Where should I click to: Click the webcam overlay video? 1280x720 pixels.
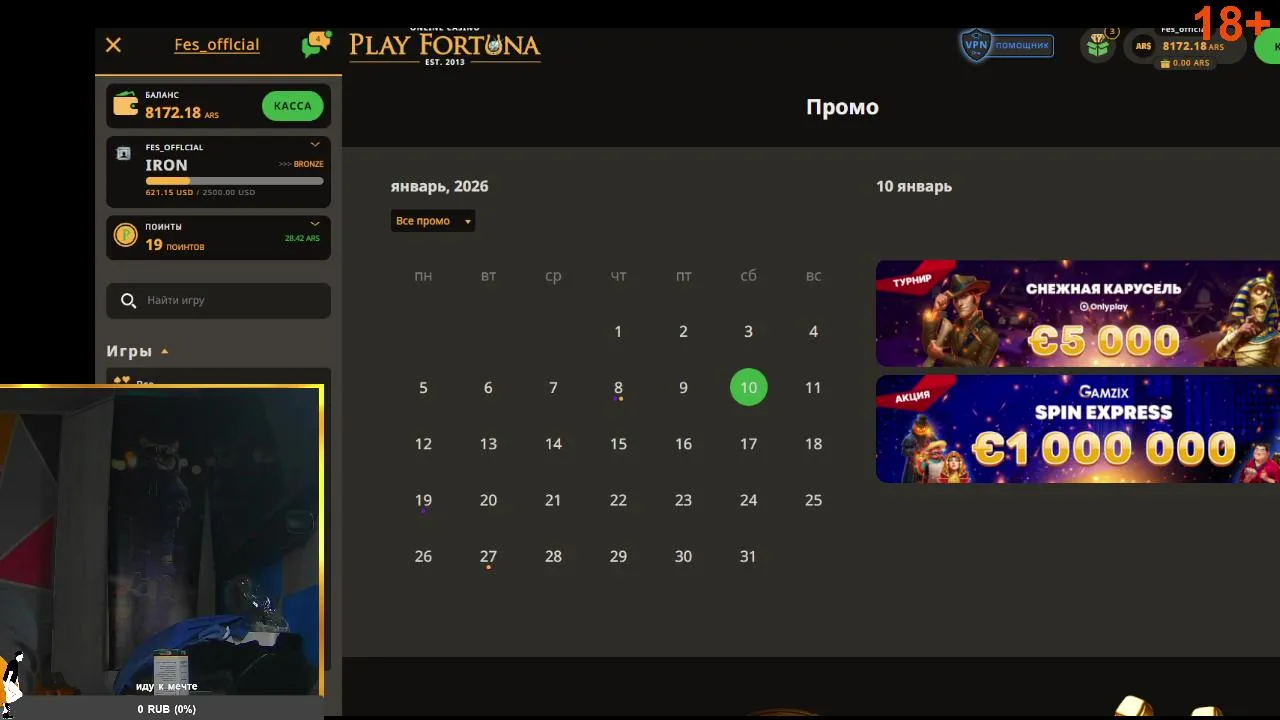[x=160, y=541]
